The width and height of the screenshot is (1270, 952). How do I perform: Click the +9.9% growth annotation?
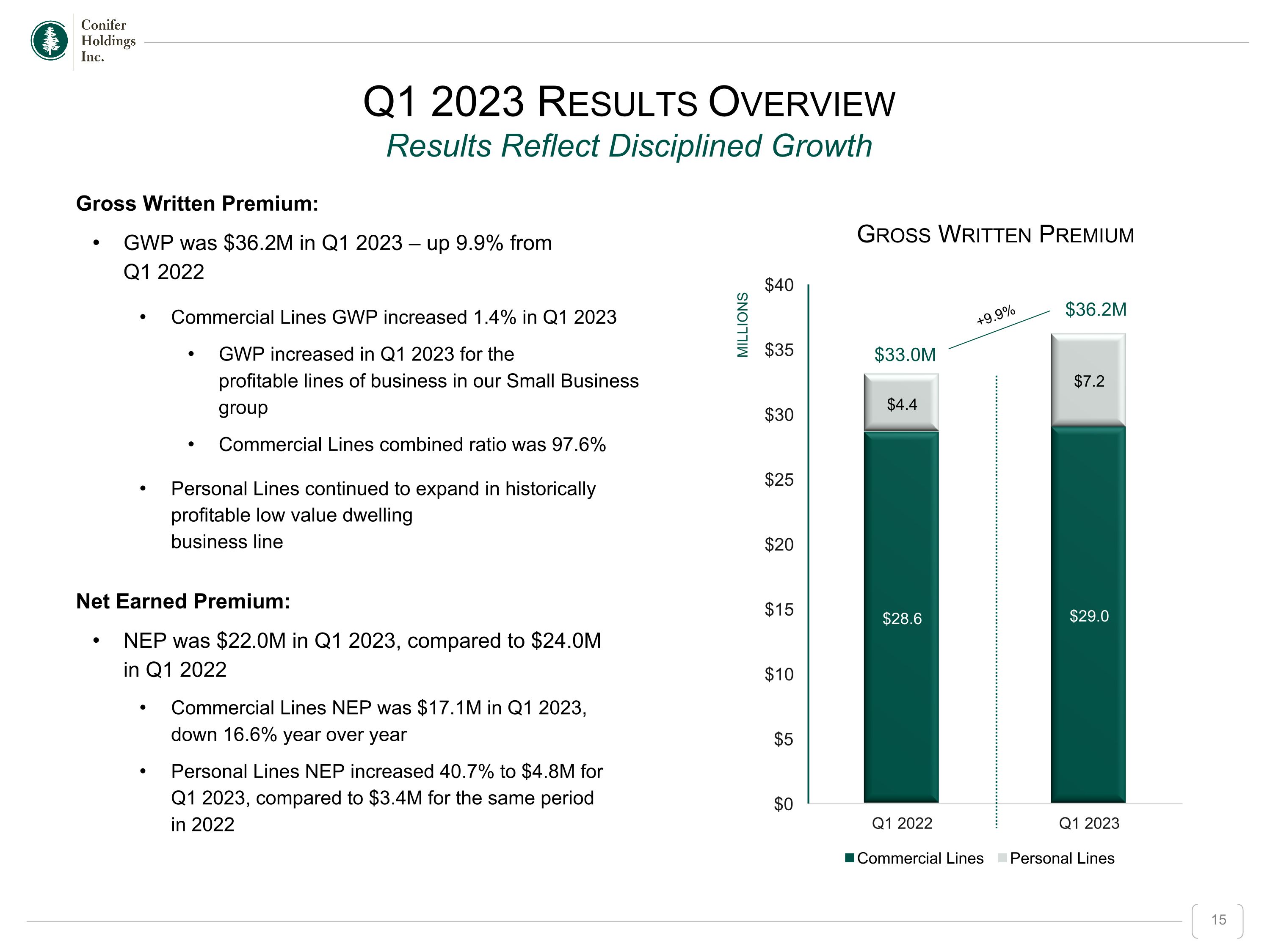996,315
